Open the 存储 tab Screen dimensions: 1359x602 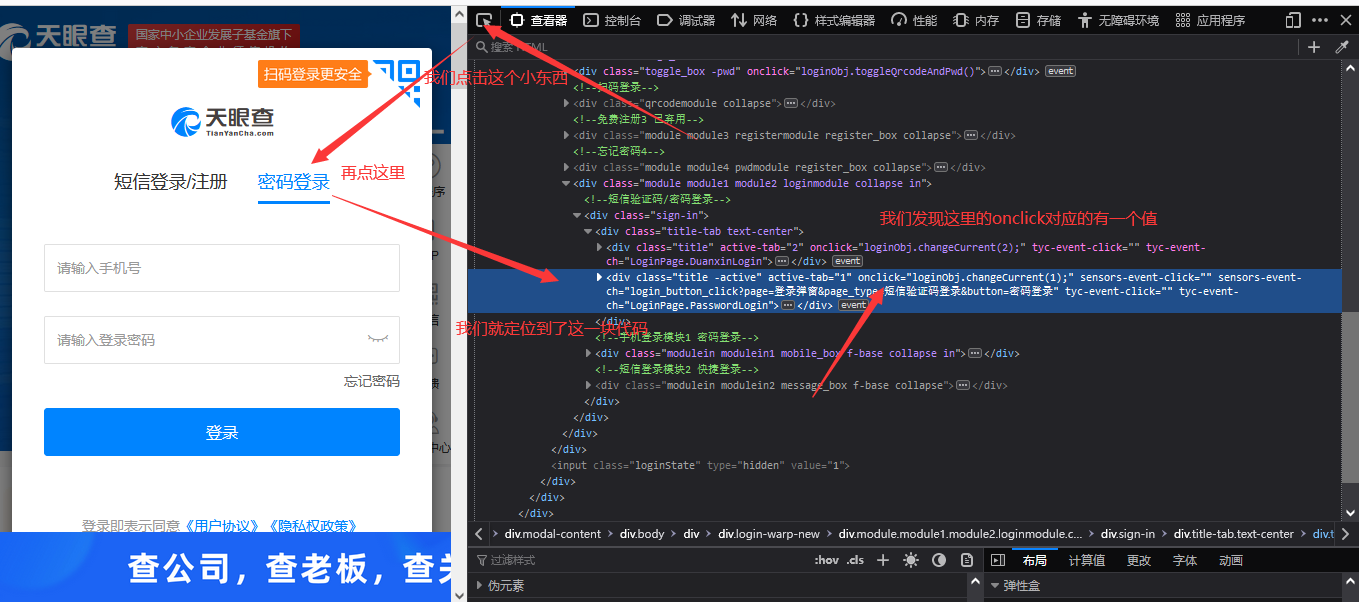pos(1038,20)
